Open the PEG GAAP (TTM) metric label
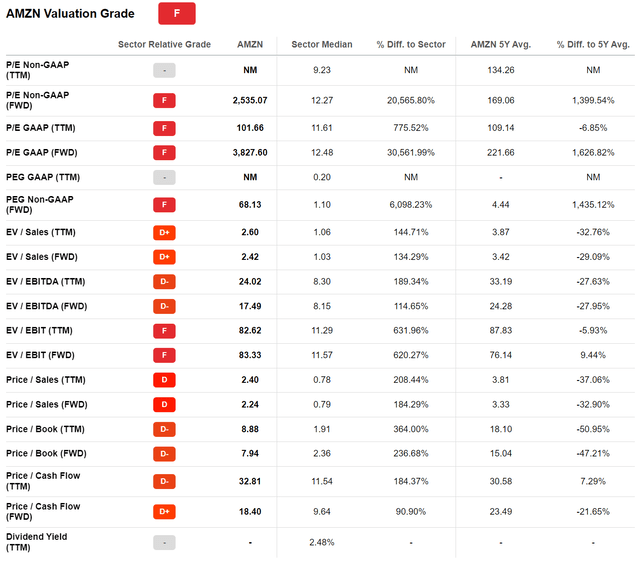This screenshot has width=640, height=564. tap(43, 178)
